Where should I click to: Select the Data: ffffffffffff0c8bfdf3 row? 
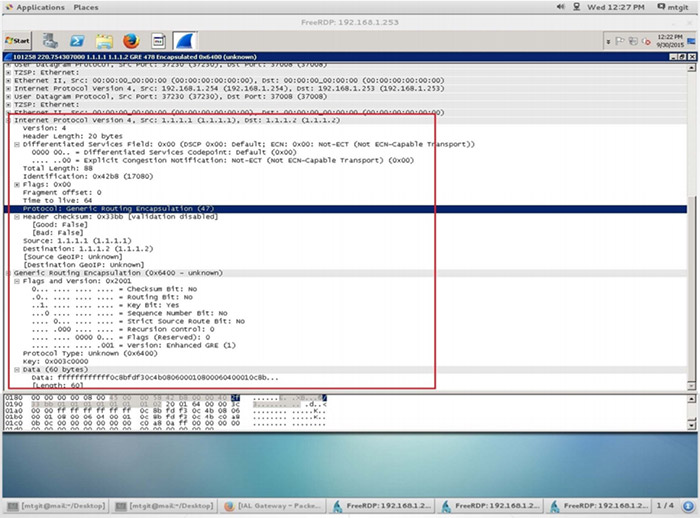click(x=155, y=377)
